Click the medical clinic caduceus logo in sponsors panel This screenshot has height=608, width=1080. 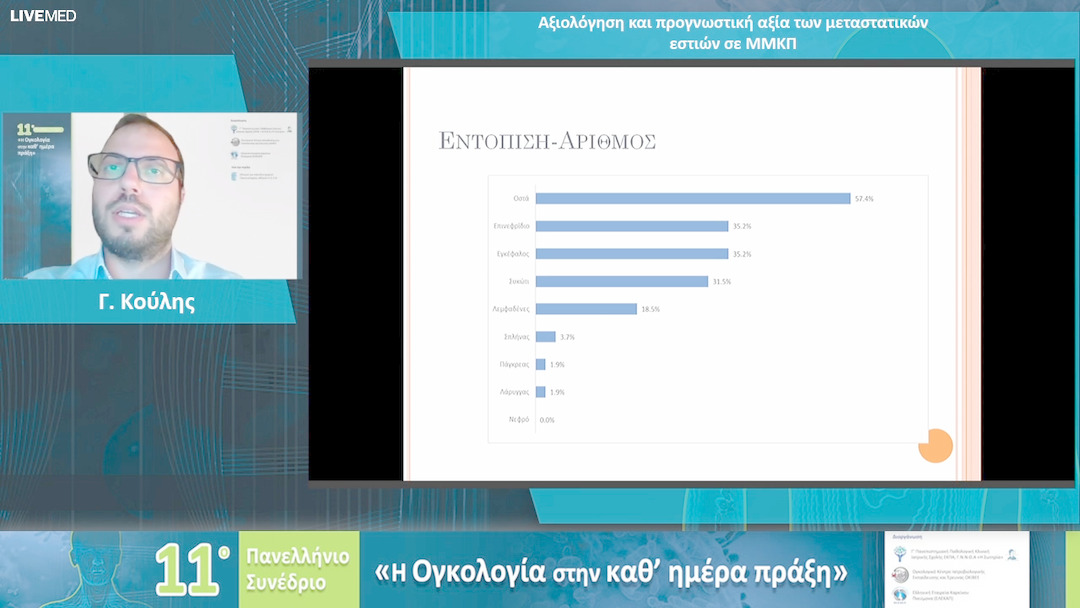pos(898,554)
